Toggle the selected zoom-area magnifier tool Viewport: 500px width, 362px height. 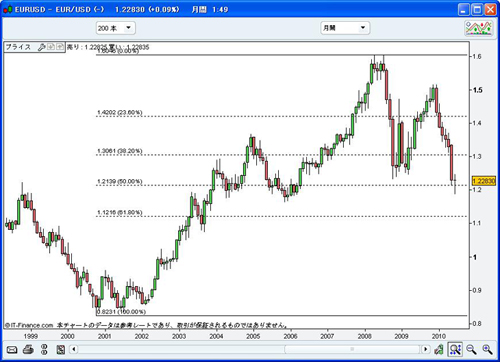click(x=455, y=349)
